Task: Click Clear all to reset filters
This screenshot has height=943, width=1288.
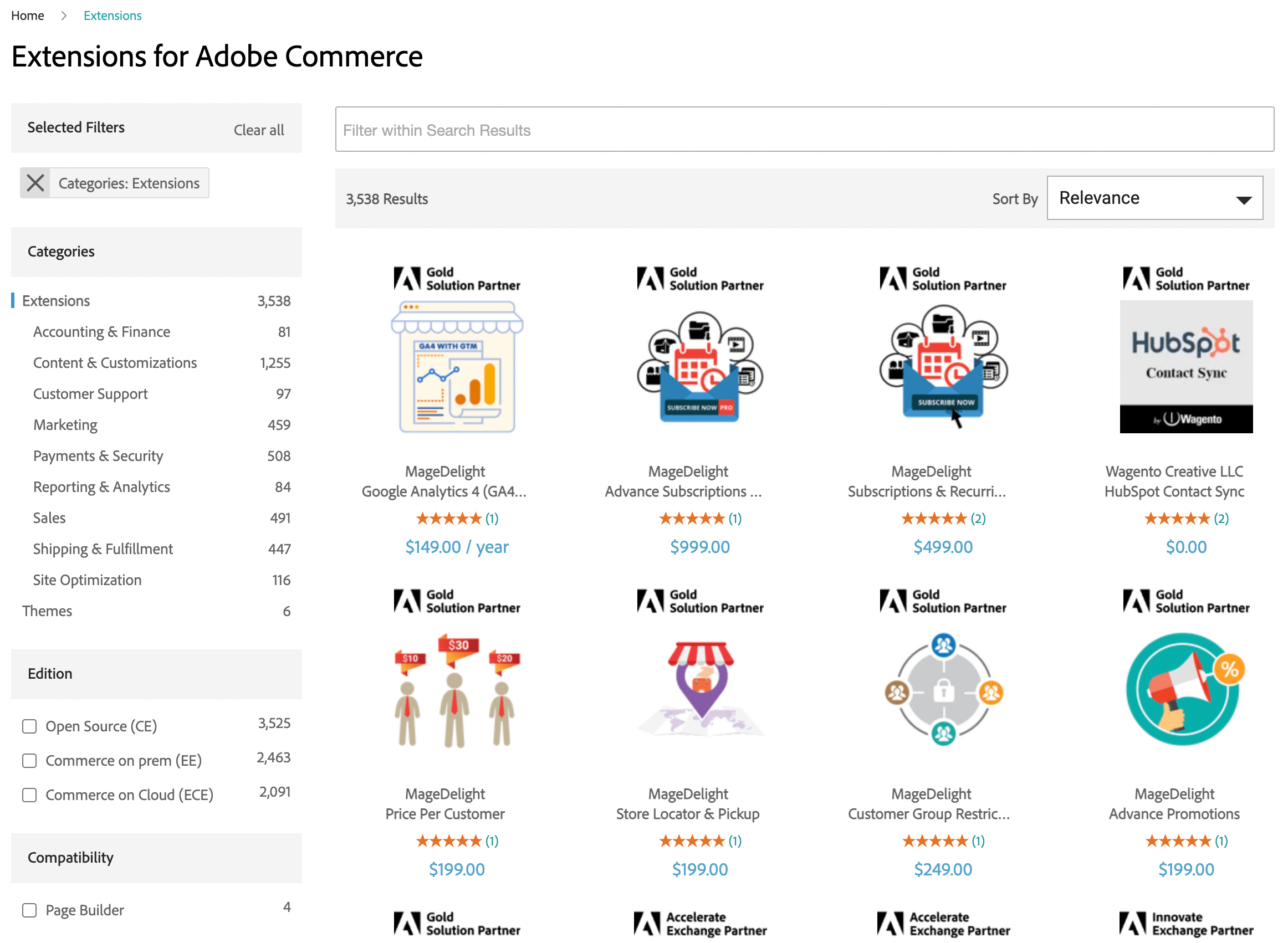Action: point(259,130)
